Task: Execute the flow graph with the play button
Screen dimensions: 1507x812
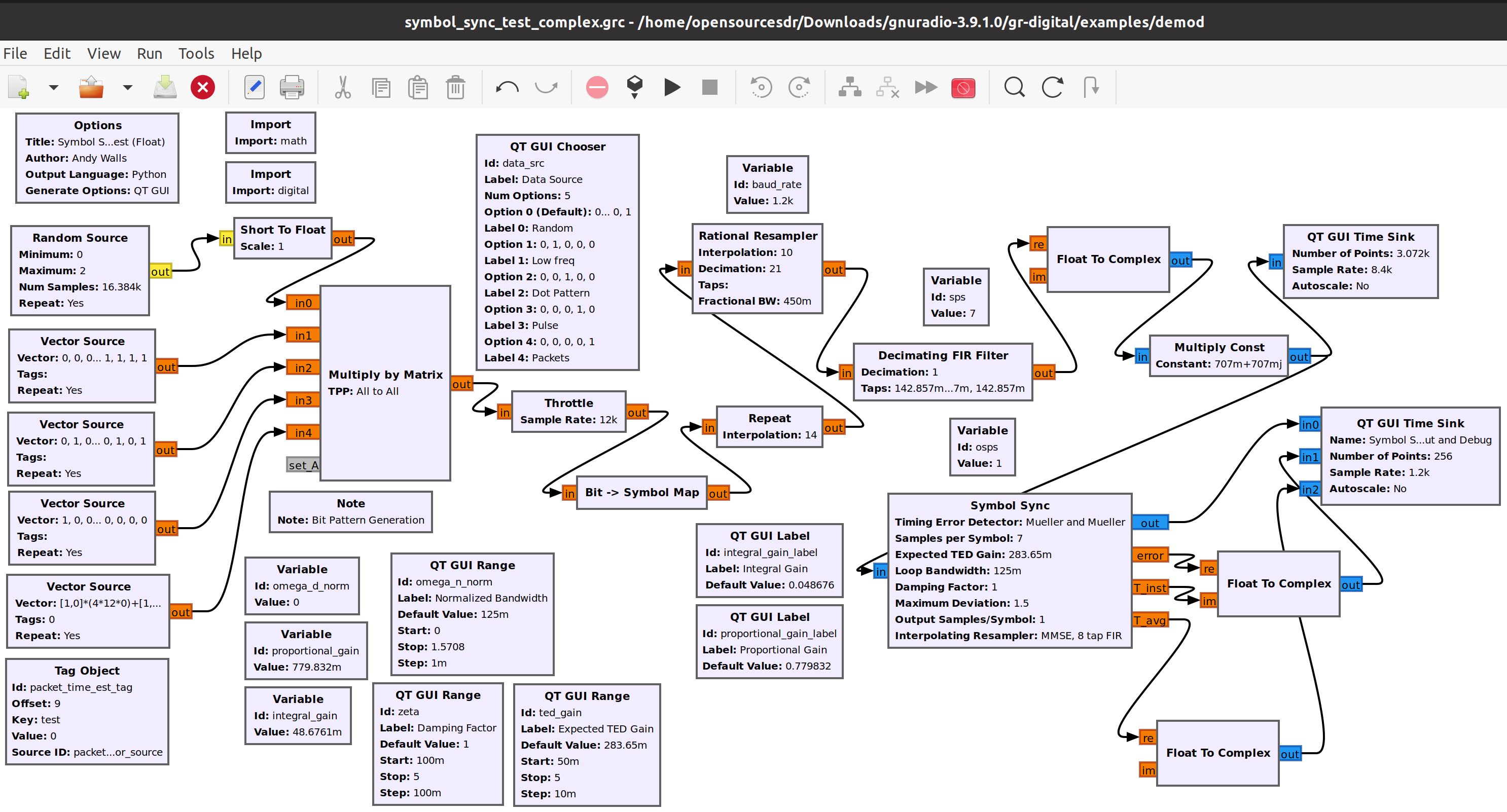Action: click(x=672, y=88)
